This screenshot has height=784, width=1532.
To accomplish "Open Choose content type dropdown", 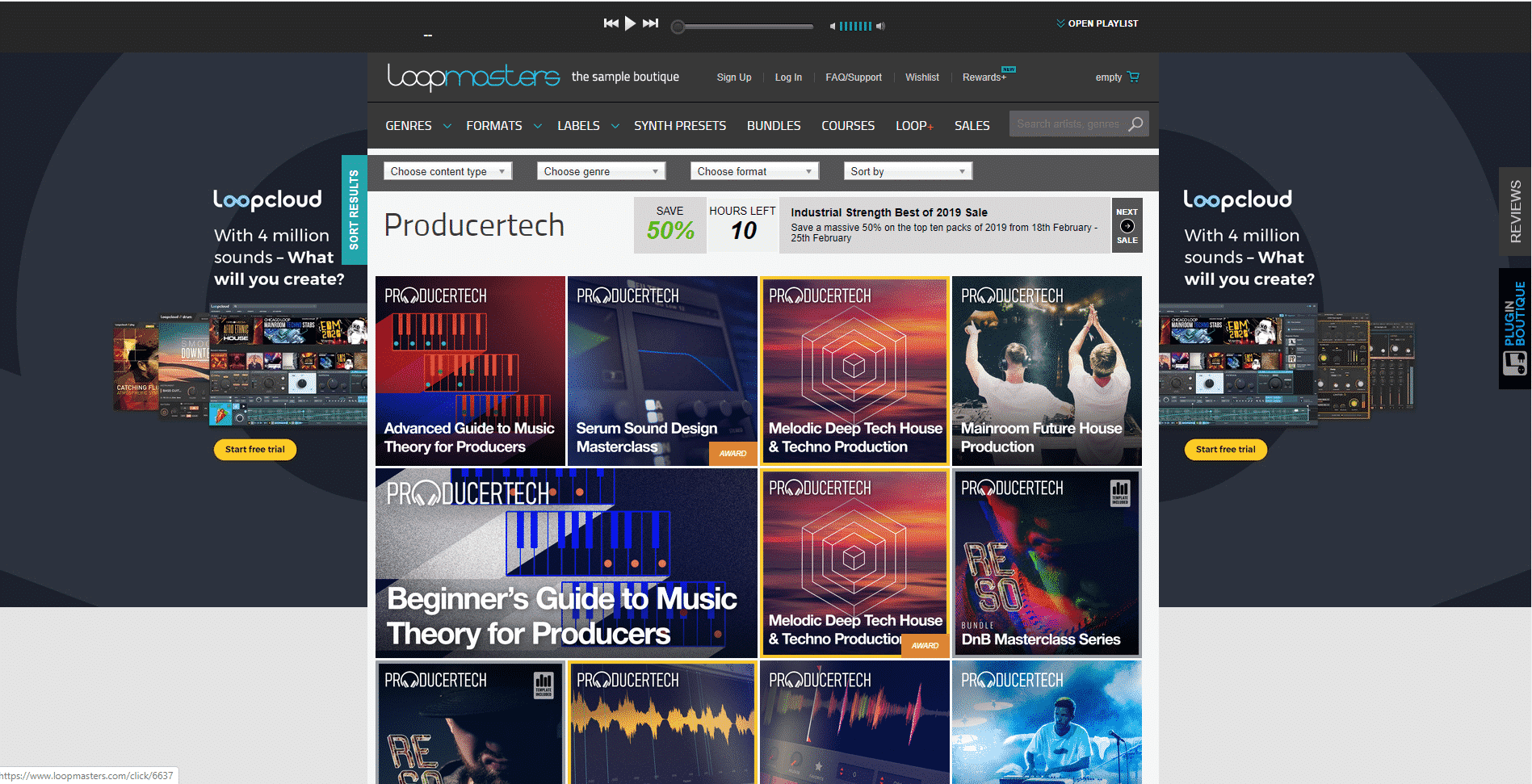I will tap(448, 171).
